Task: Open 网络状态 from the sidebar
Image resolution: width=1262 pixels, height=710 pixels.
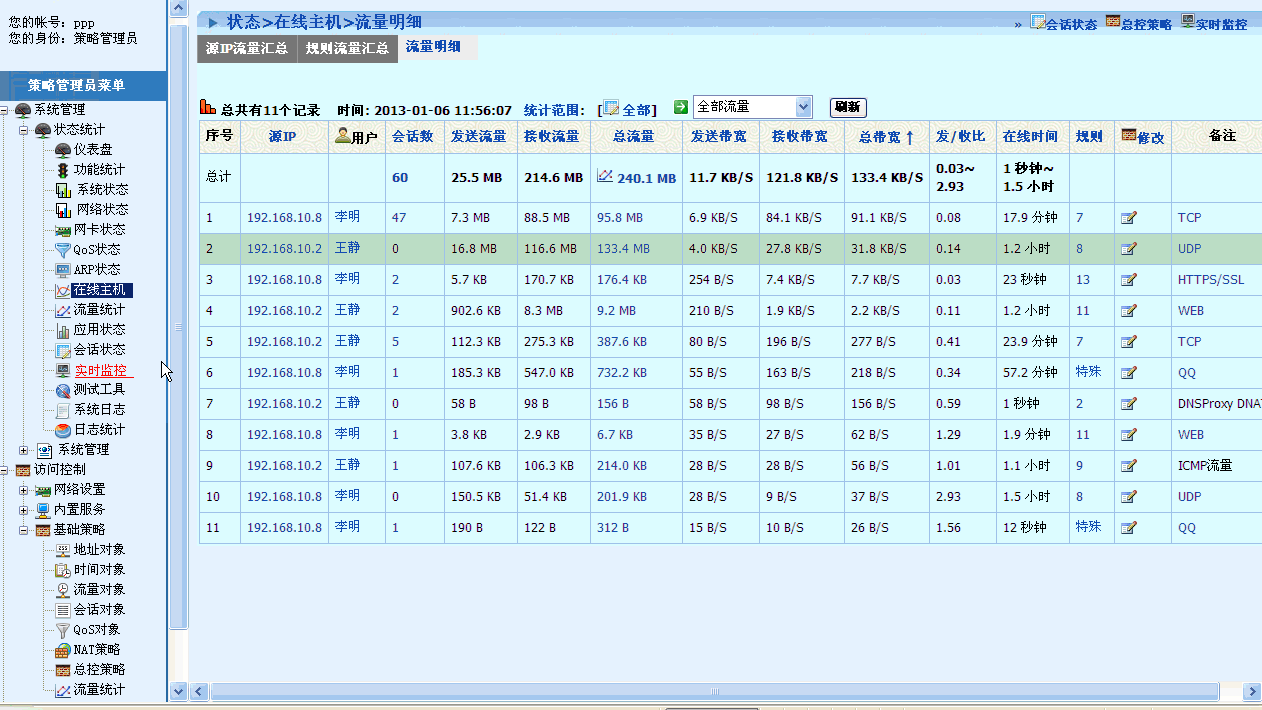Action: click(102, 209)
